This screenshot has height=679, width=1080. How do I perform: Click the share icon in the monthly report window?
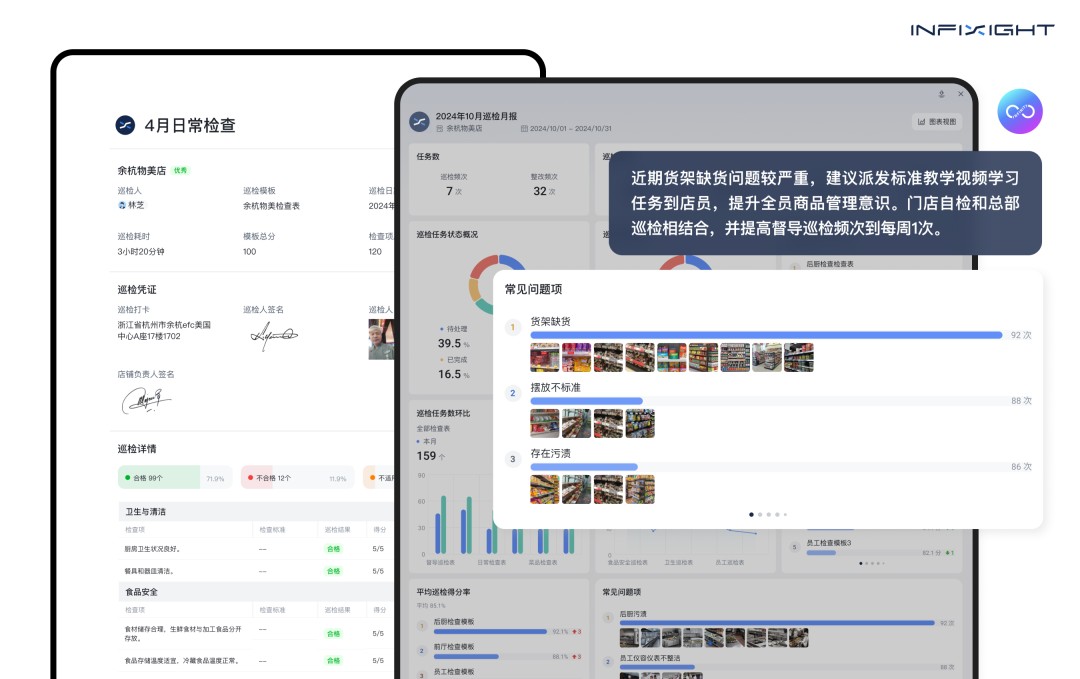[x=942, y=94]
